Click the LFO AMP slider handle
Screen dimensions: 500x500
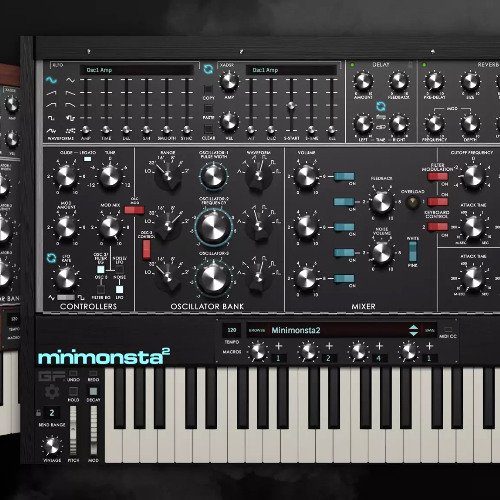coord(86,129)
